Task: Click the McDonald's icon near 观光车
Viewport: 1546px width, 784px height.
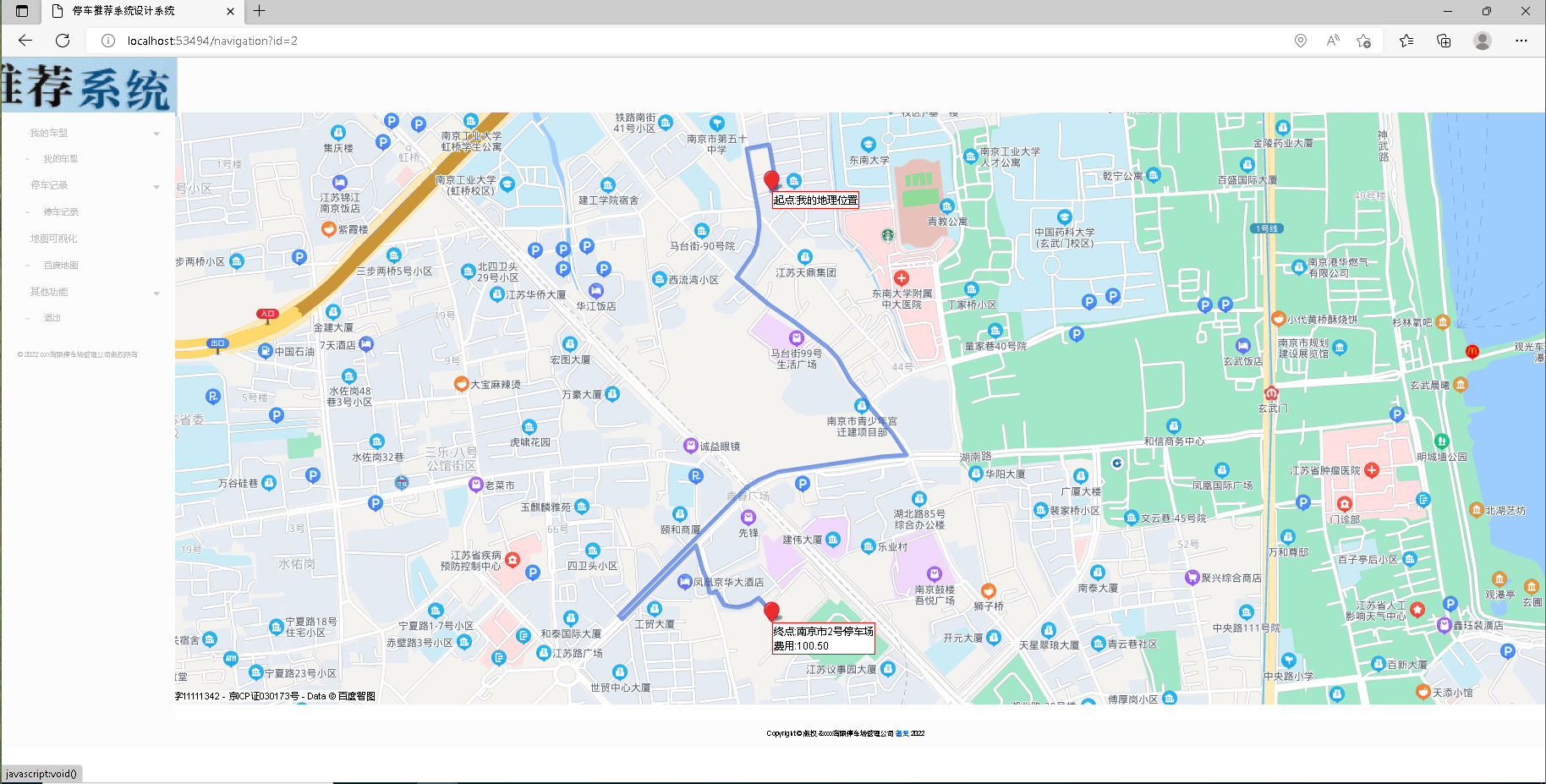Action: coord(1472,351)
